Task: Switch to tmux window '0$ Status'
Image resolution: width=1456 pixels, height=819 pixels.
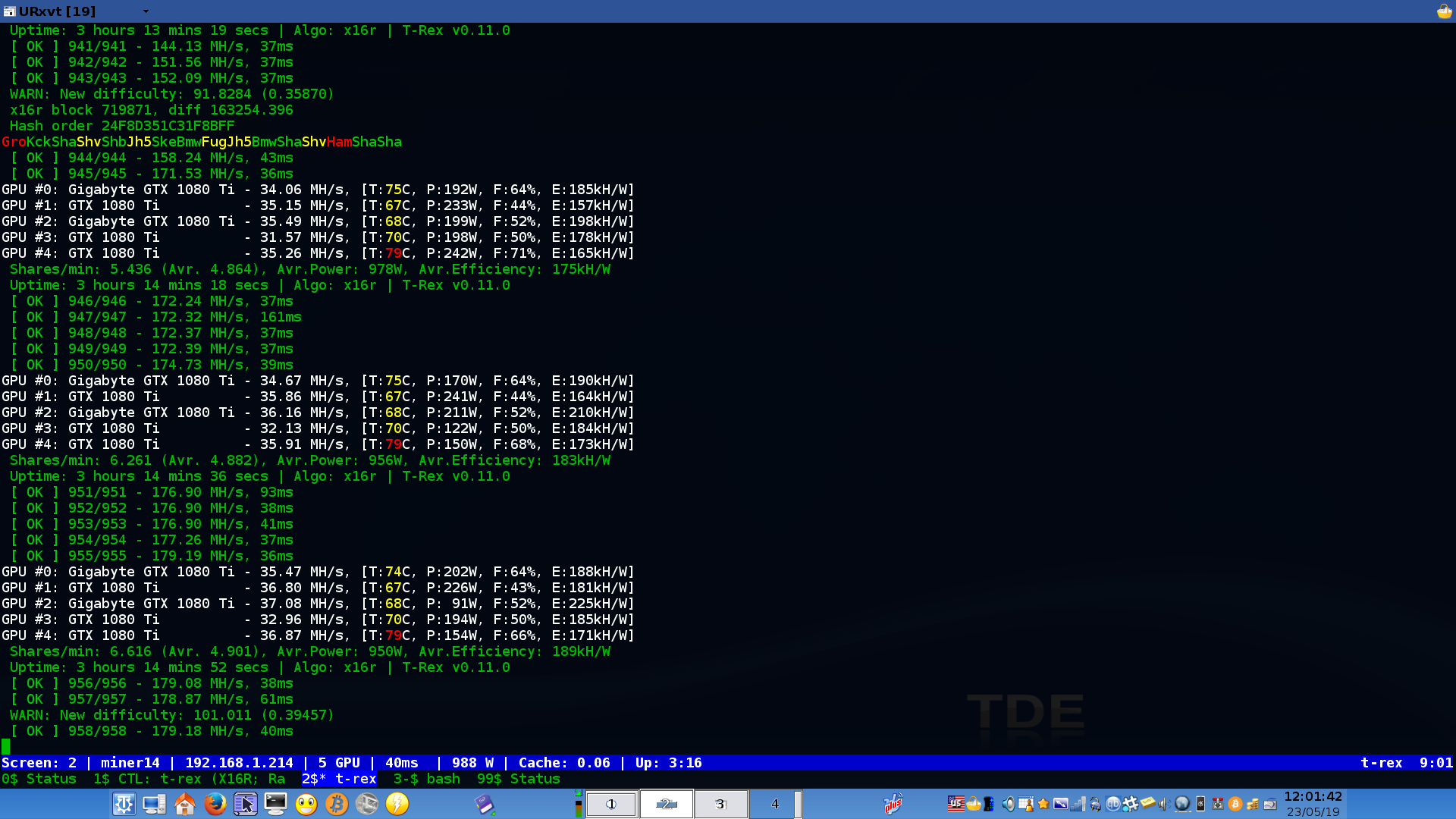Action: (39, 779)
